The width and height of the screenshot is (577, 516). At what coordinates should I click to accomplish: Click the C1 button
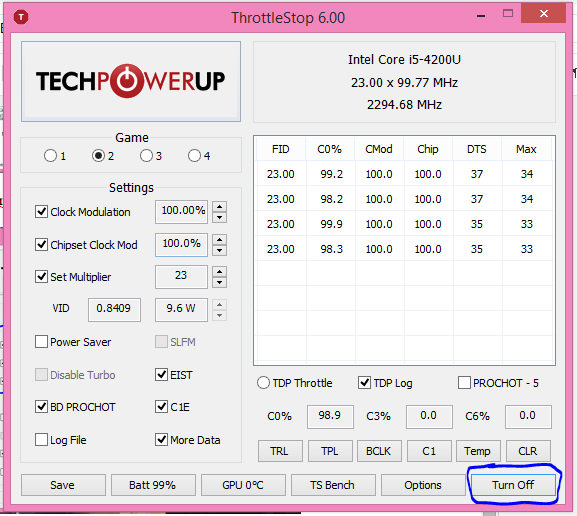click(x=429, y=451)
